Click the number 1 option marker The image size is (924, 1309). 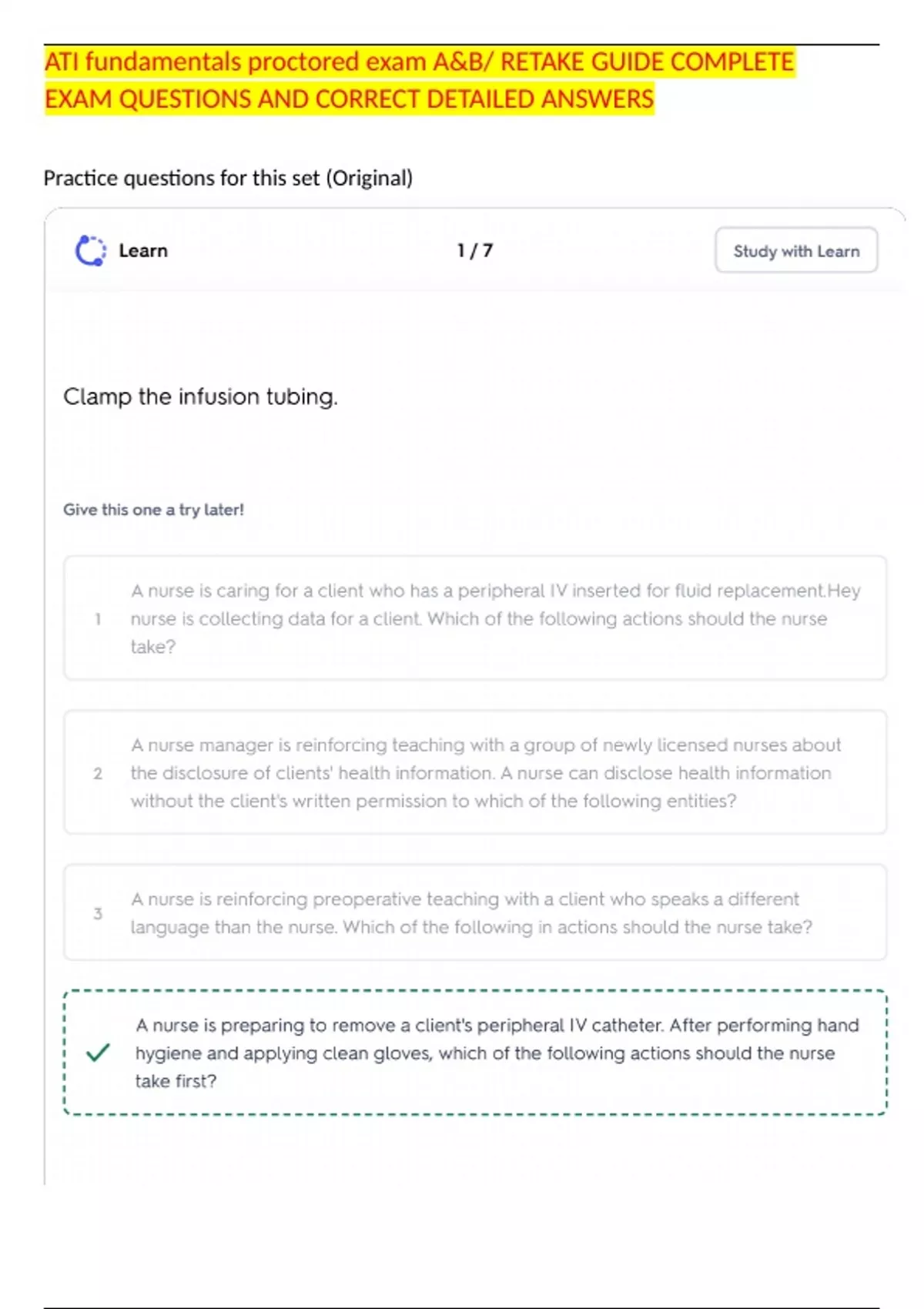point(98,618)
